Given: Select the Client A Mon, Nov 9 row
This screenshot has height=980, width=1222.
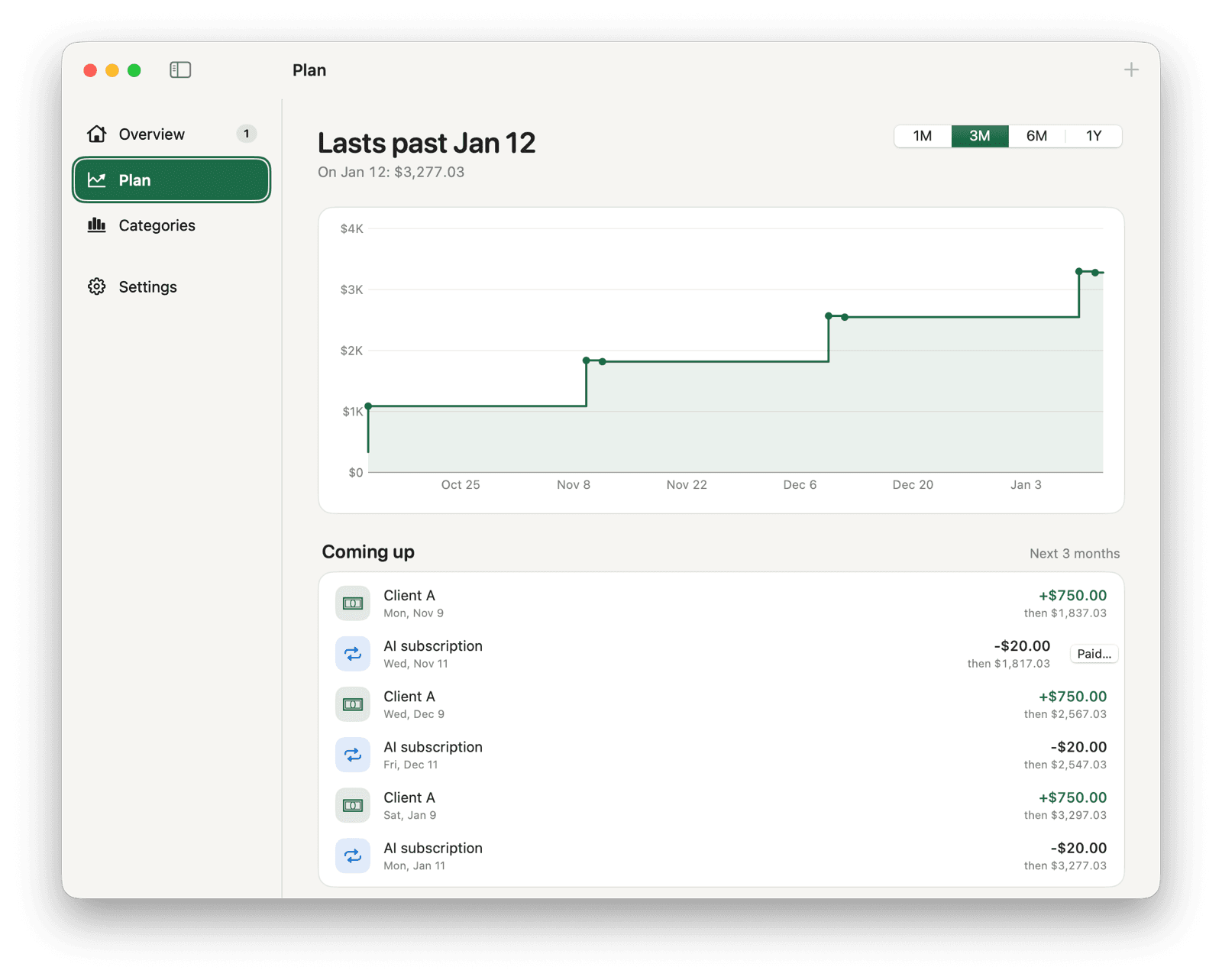Looking at the screenshot, I should pos(721,603).
